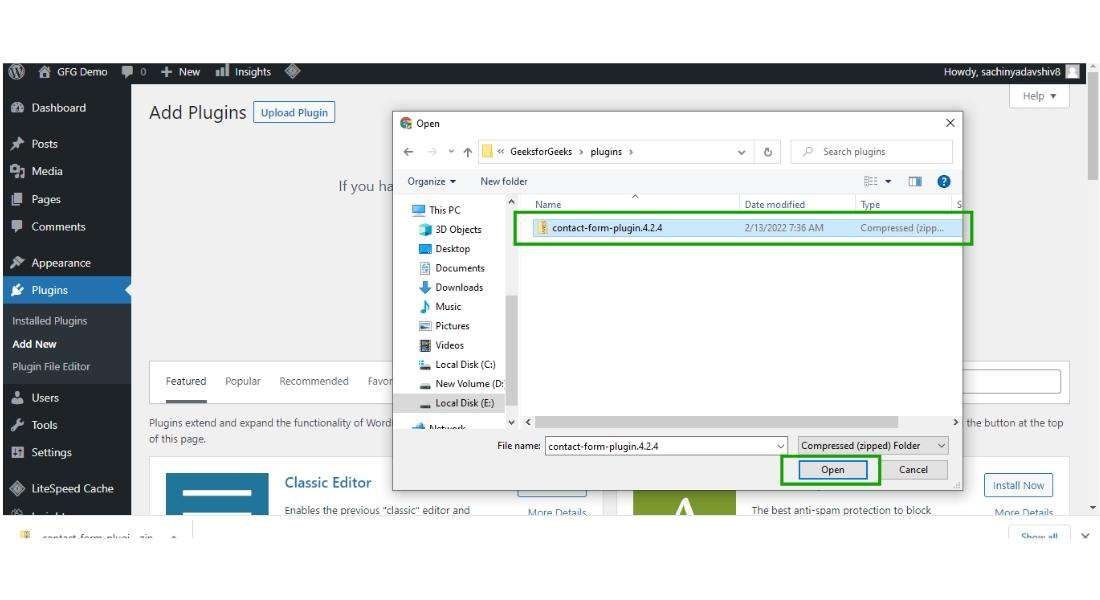The image size is (1100, 600).
Task: Select Videos folder
Action: pos(441,345)
